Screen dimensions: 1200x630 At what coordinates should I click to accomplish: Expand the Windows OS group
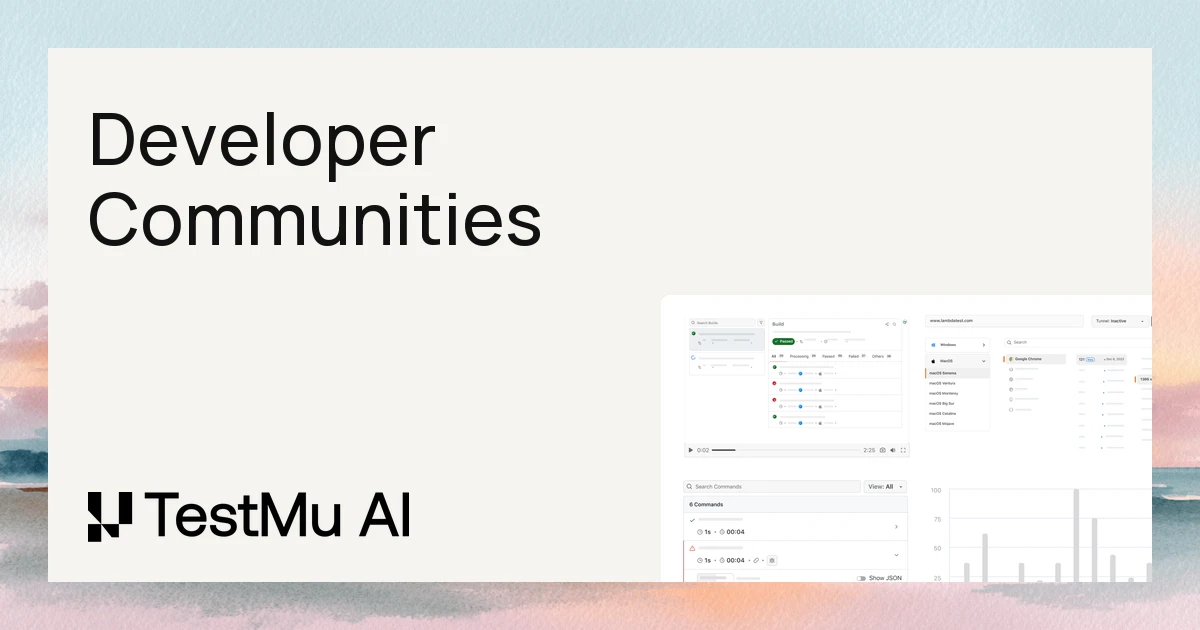(x=984, y=345)
